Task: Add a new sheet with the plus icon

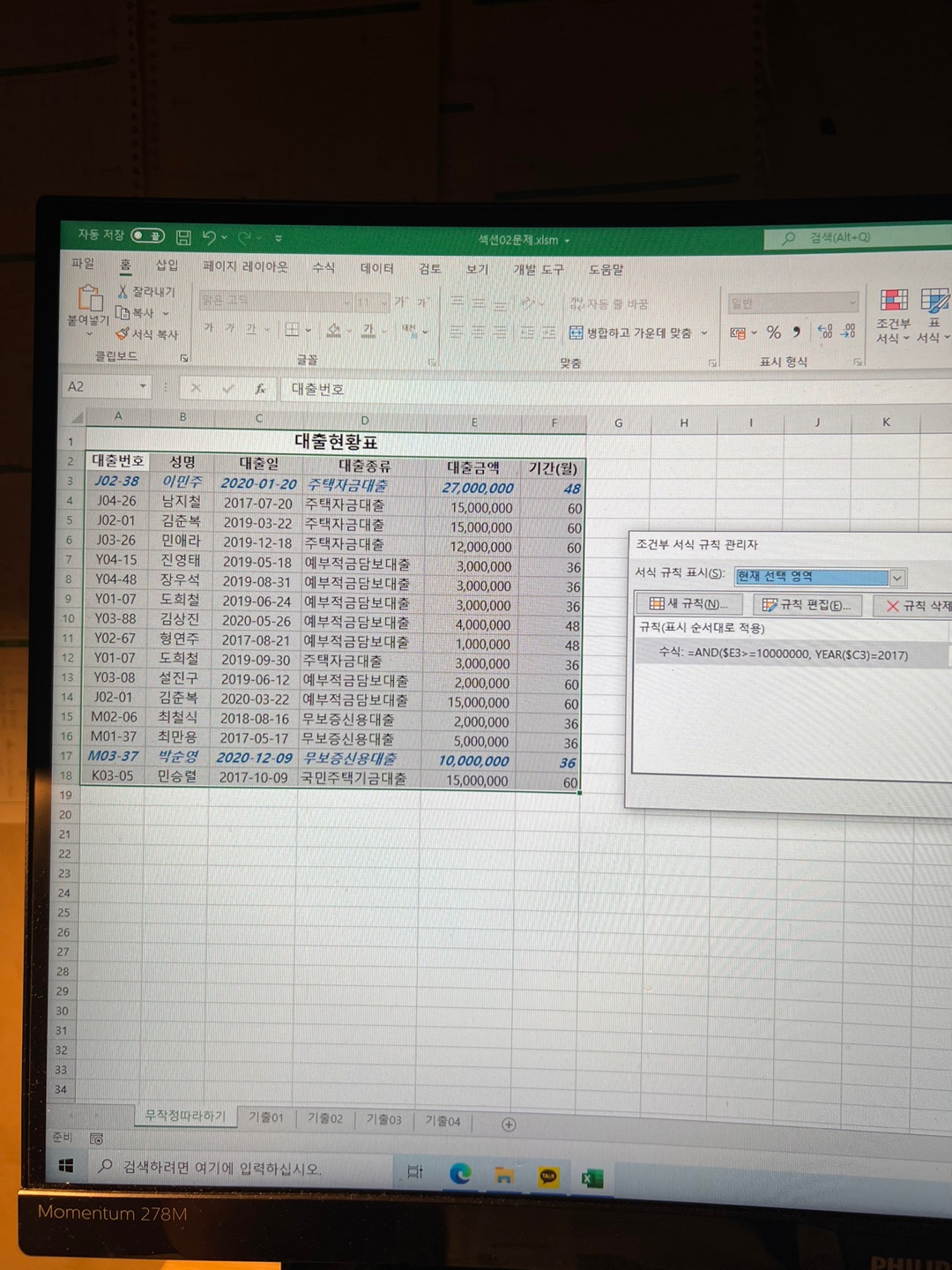Action: click(509, 1124)
